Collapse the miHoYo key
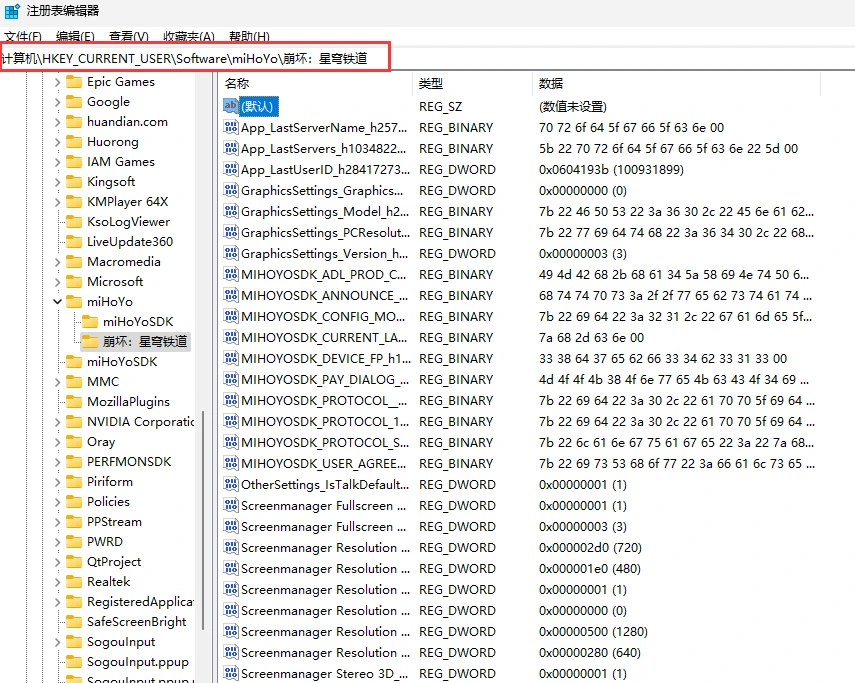Image resolution: width=855 pixels, height=683 pixels. coord(57,301)
